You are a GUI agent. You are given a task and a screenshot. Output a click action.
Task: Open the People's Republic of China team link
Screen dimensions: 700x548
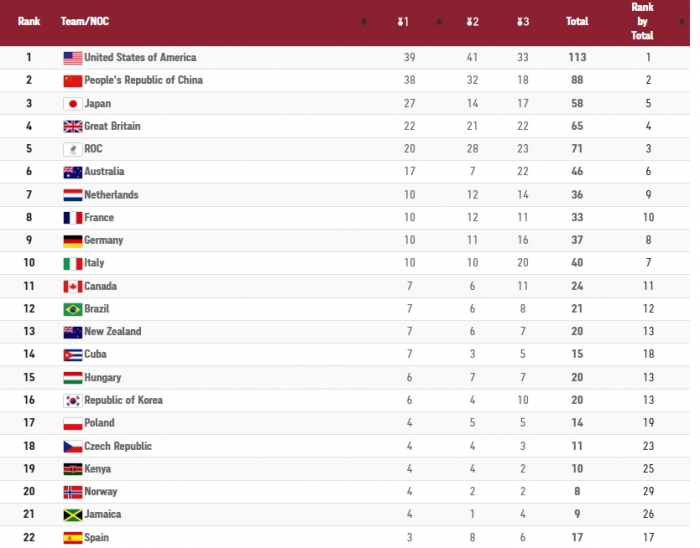(x=143, y=80)
